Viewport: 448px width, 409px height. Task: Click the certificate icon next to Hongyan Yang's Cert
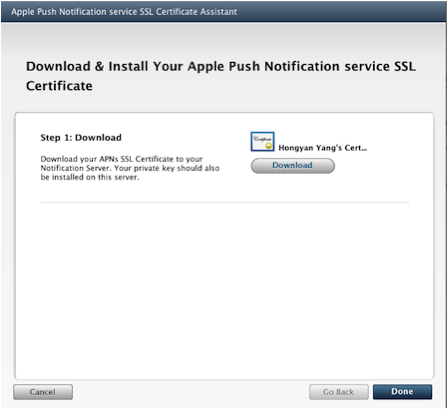(262, 142)
